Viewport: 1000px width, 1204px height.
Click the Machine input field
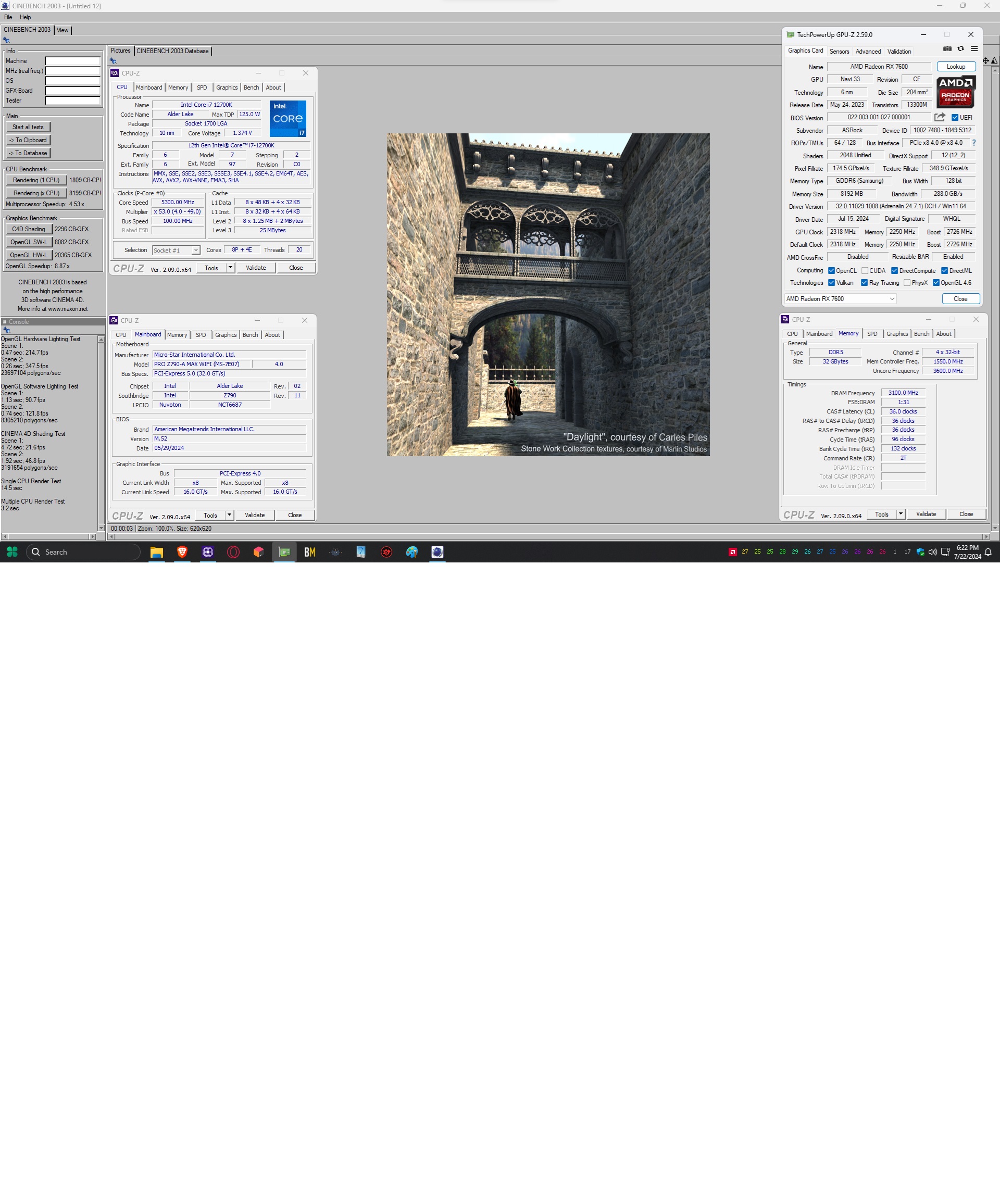coord(73,61)
